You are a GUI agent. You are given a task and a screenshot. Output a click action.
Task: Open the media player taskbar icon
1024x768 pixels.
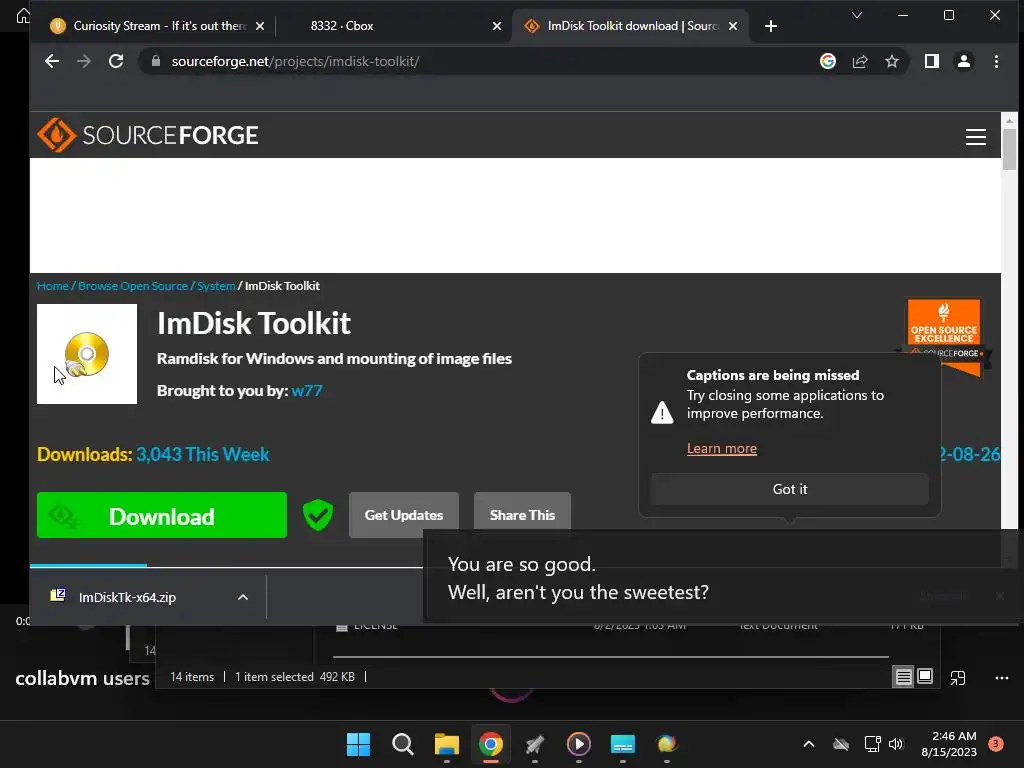[x=579, y=744]
